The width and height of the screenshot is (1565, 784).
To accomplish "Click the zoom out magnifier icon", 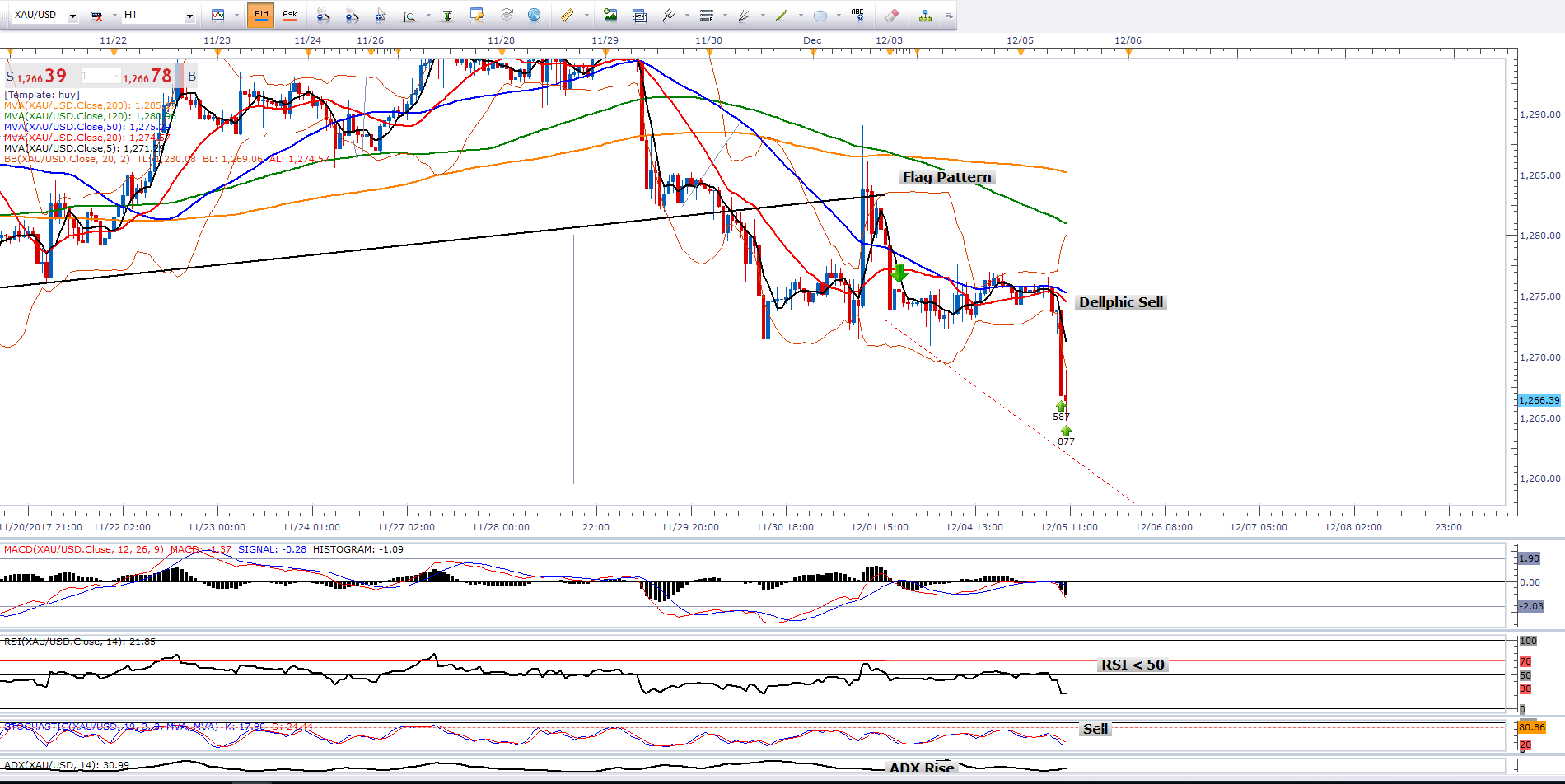I will (352, 15).
